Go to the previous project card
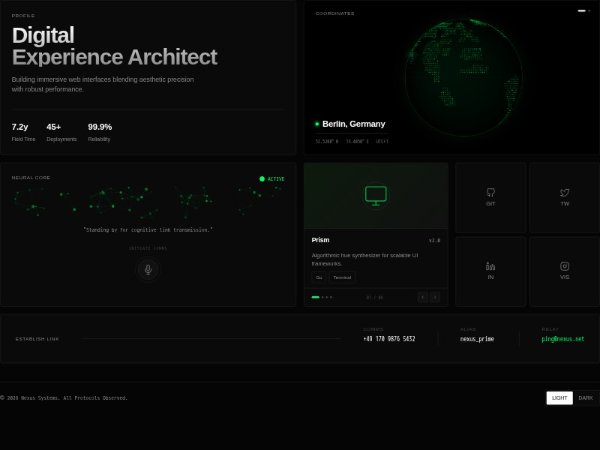Image resolution: width=600 pixels, height=450 pixels. point(422,297)
